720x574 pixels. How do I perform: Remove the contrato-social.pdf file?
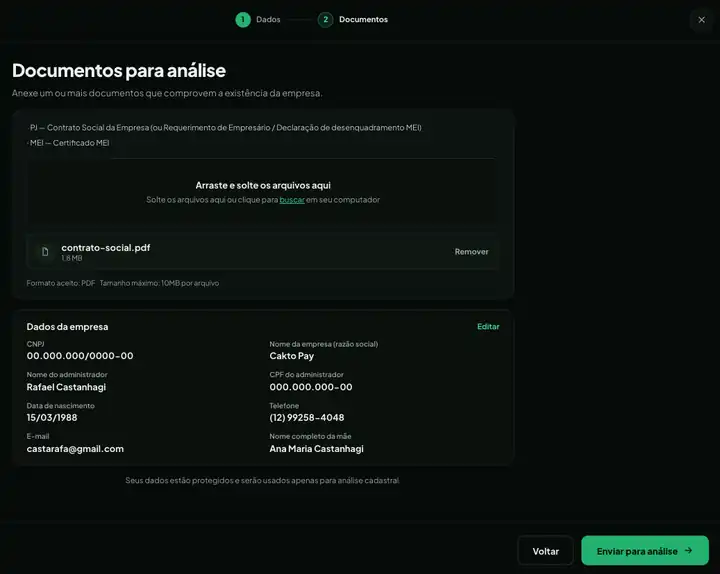tap(472, 252)
